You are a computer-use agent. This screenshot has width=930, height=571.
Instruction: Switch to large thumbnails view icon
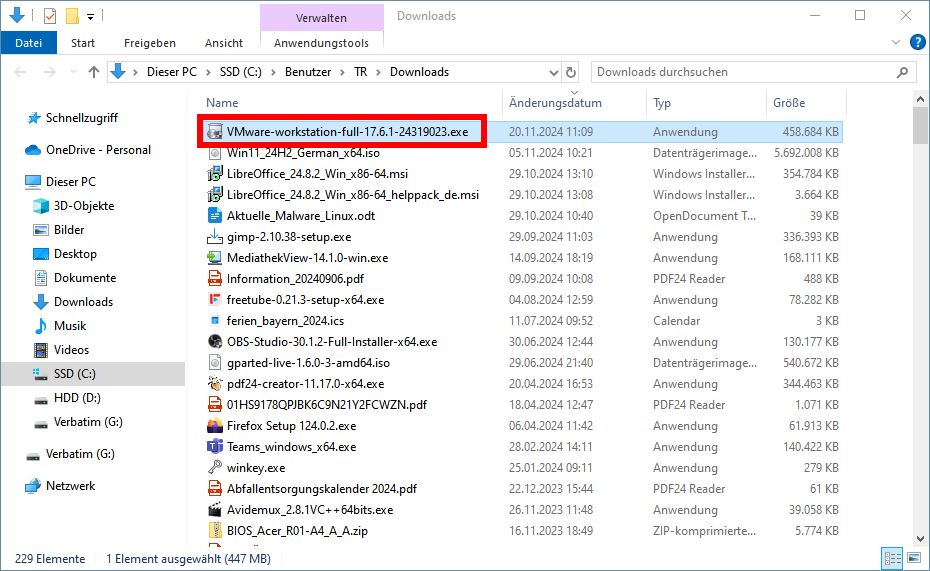[x=914, y=559]
